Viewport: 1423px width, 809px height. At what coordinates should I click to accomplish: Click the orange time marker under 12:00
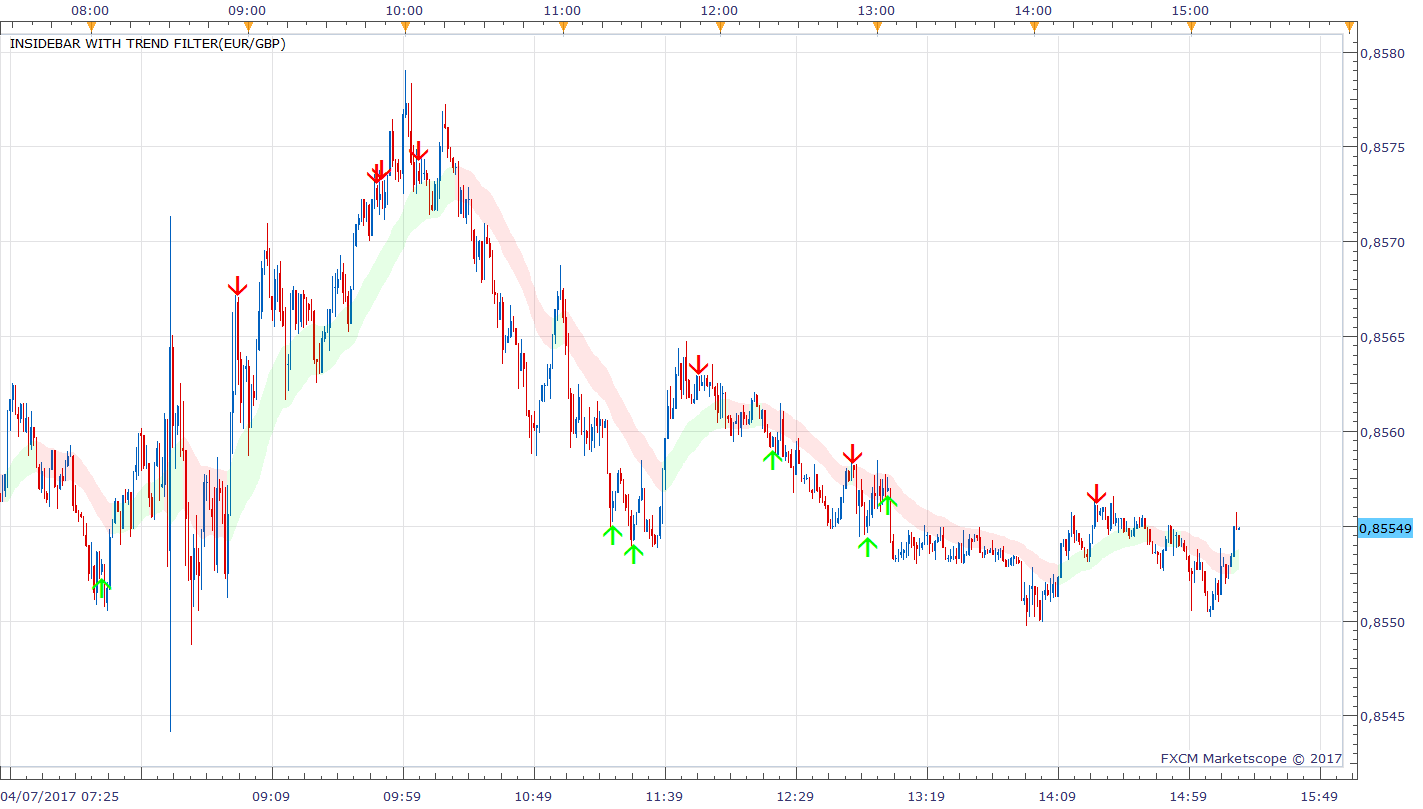pyautogui.click(x=720, y=28)
